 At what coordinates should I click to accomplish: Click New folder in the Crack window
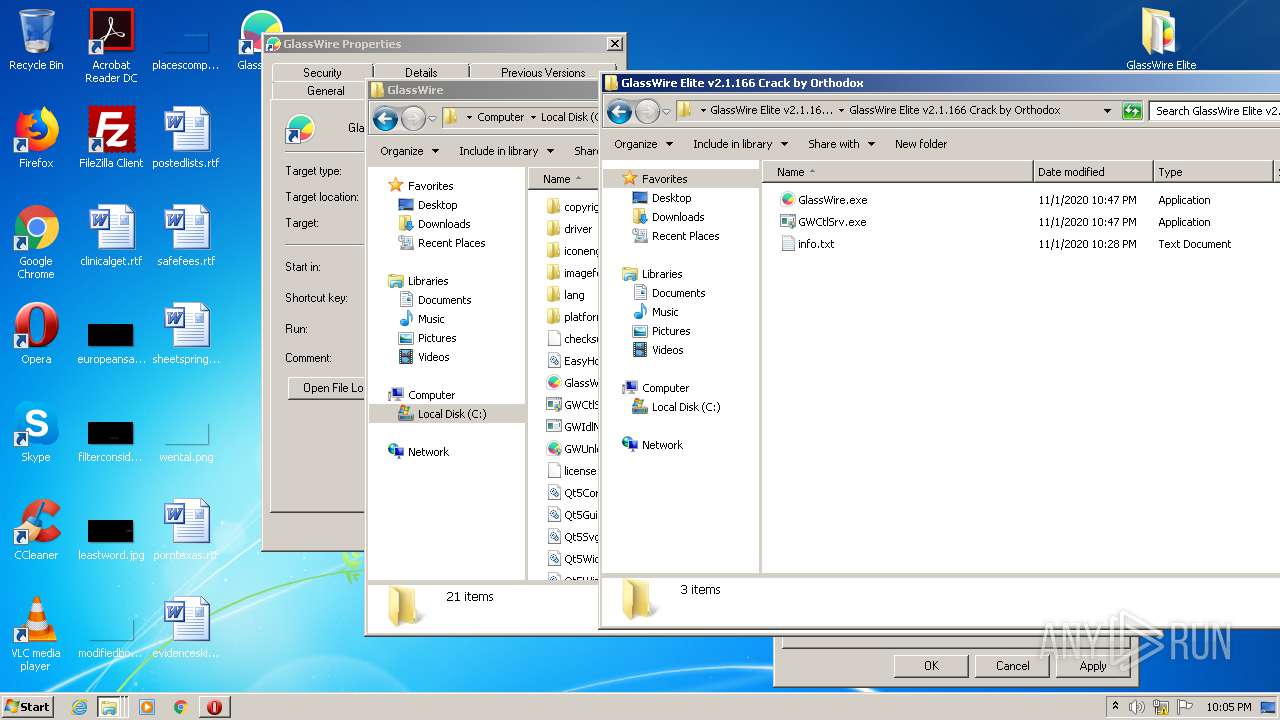921,144
